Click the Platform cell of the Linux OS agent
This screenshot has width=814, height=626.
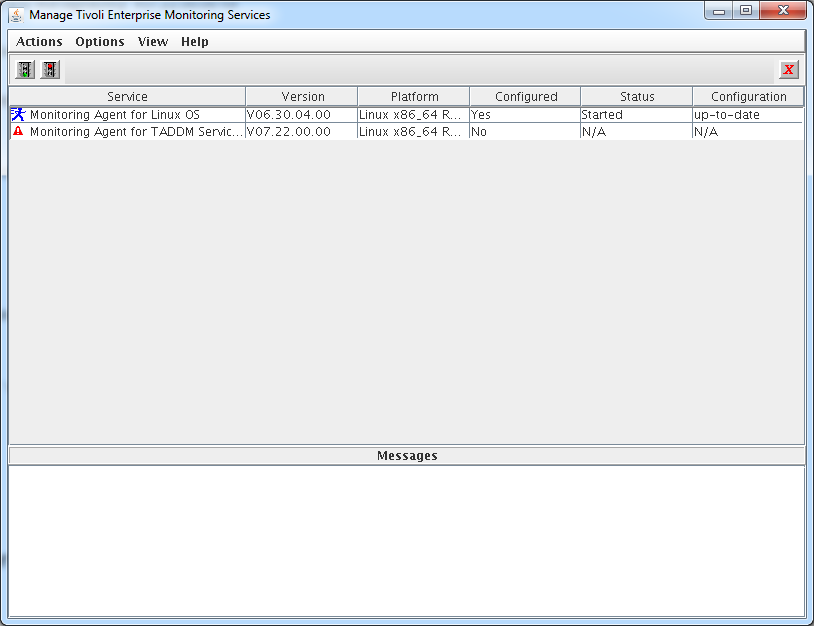click(414, 115)
